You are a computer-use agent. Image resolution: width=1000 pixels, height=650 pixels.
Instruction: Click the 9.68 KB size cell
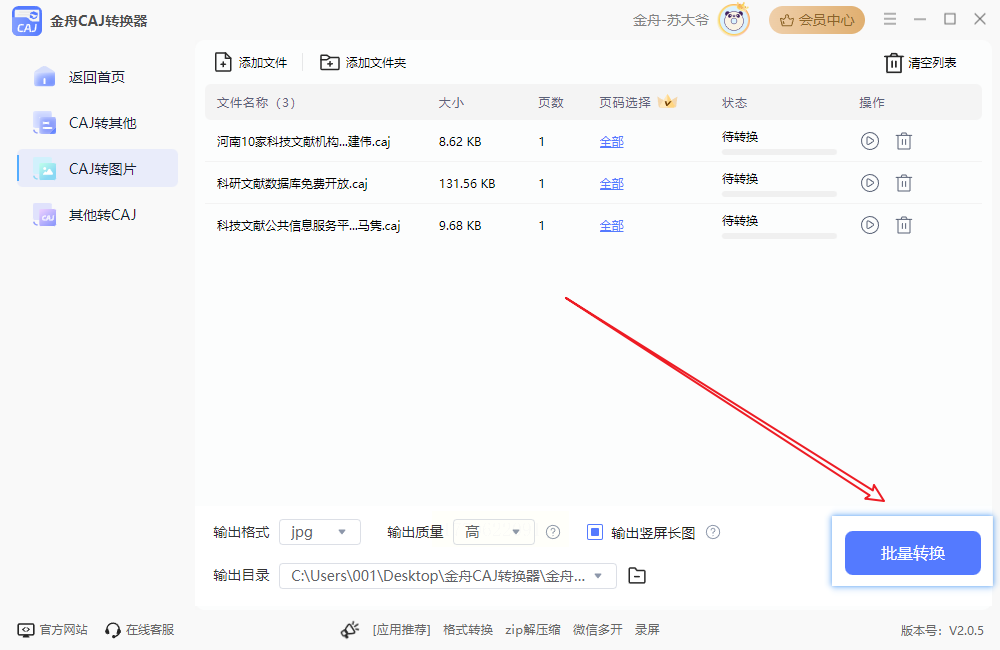tap(460, 226)
